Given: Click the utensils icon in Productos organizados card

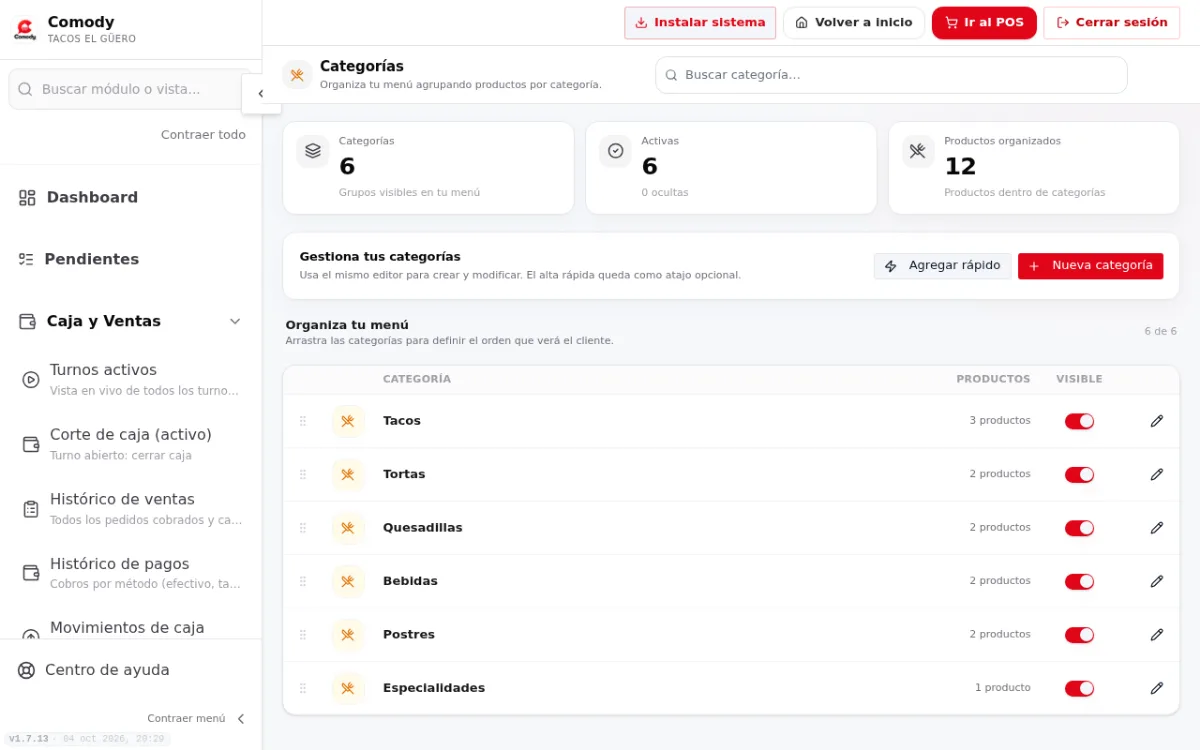Looking at the screenshot, I should coord(918,151).
